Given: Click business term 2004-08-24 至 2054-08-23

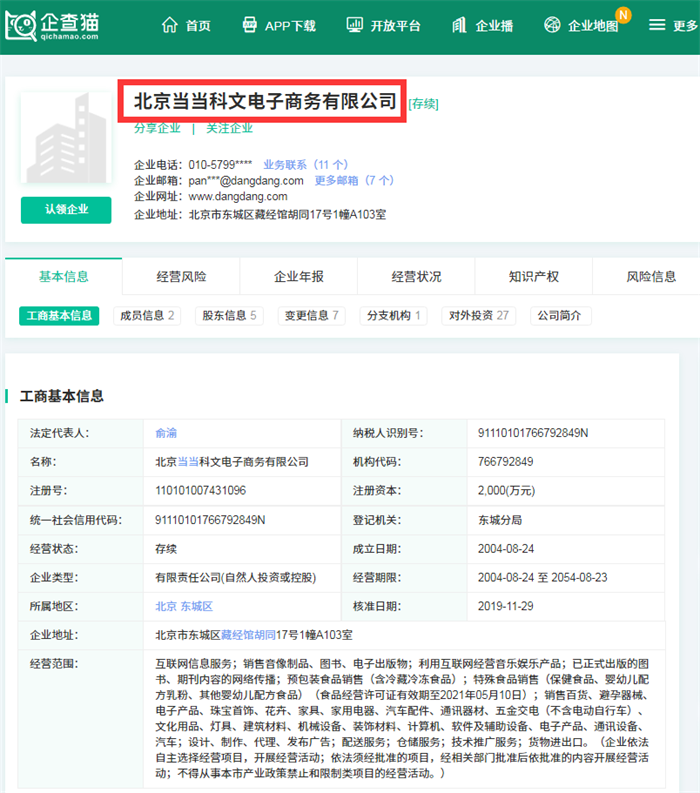Looking at the screenshot, I should click(x=543, y=578).
